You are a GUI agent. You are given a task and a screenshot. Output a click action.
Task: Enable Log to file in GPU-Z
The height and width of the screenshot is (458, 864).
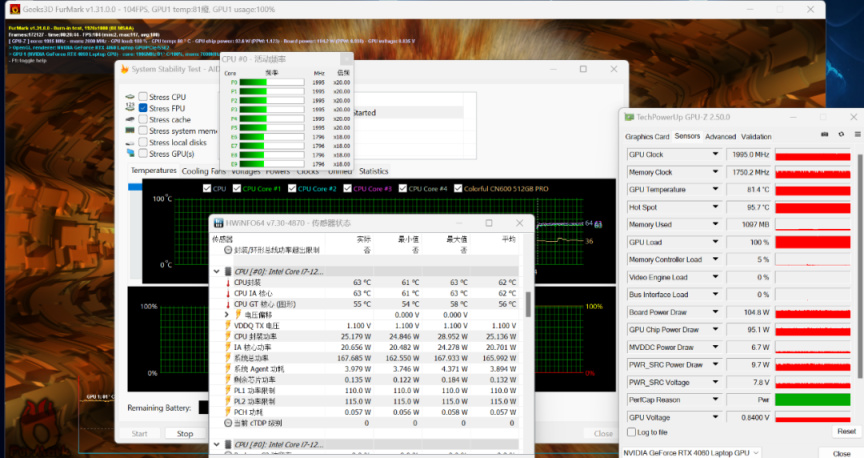pos(631,432)
